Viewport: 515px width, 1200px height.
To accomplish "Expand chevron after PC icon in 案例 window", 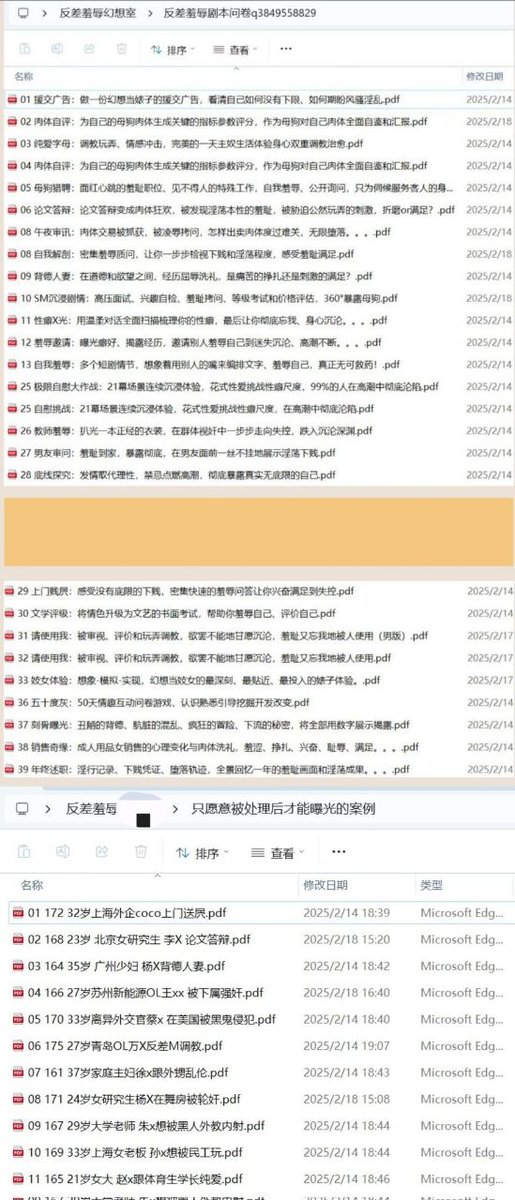I will (49, 808).
